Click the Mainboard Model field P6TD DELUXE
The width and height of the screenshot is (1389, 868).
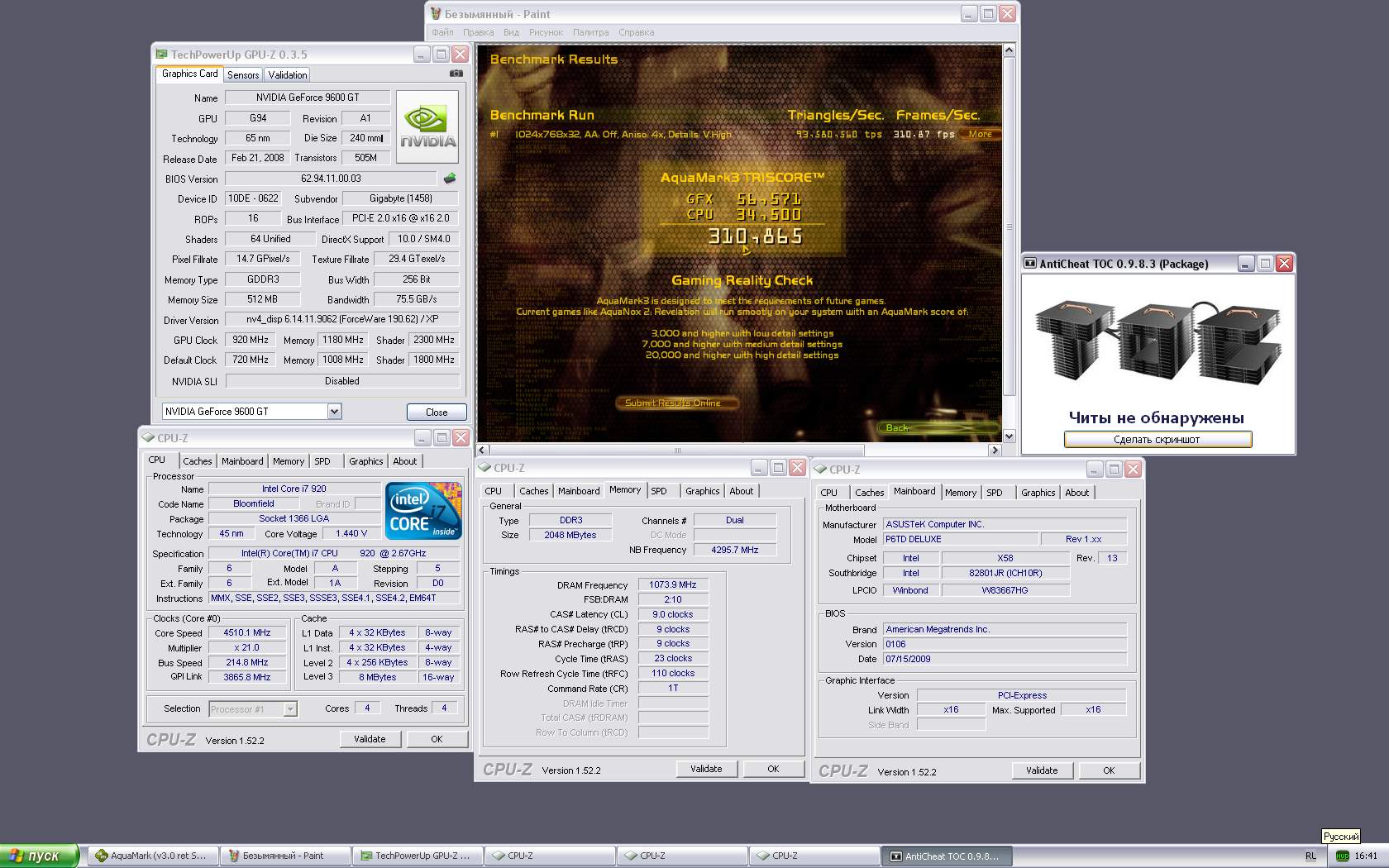tap(961, 539)
